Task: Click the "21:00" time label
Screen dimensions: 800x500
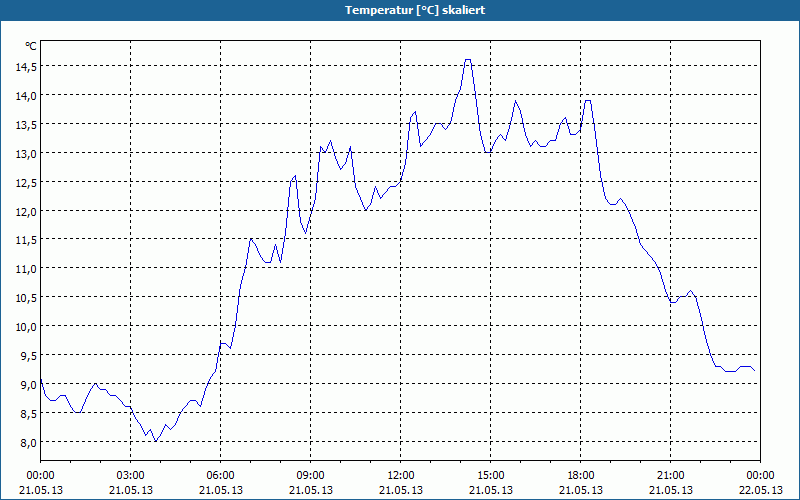Action: point(670,476)
